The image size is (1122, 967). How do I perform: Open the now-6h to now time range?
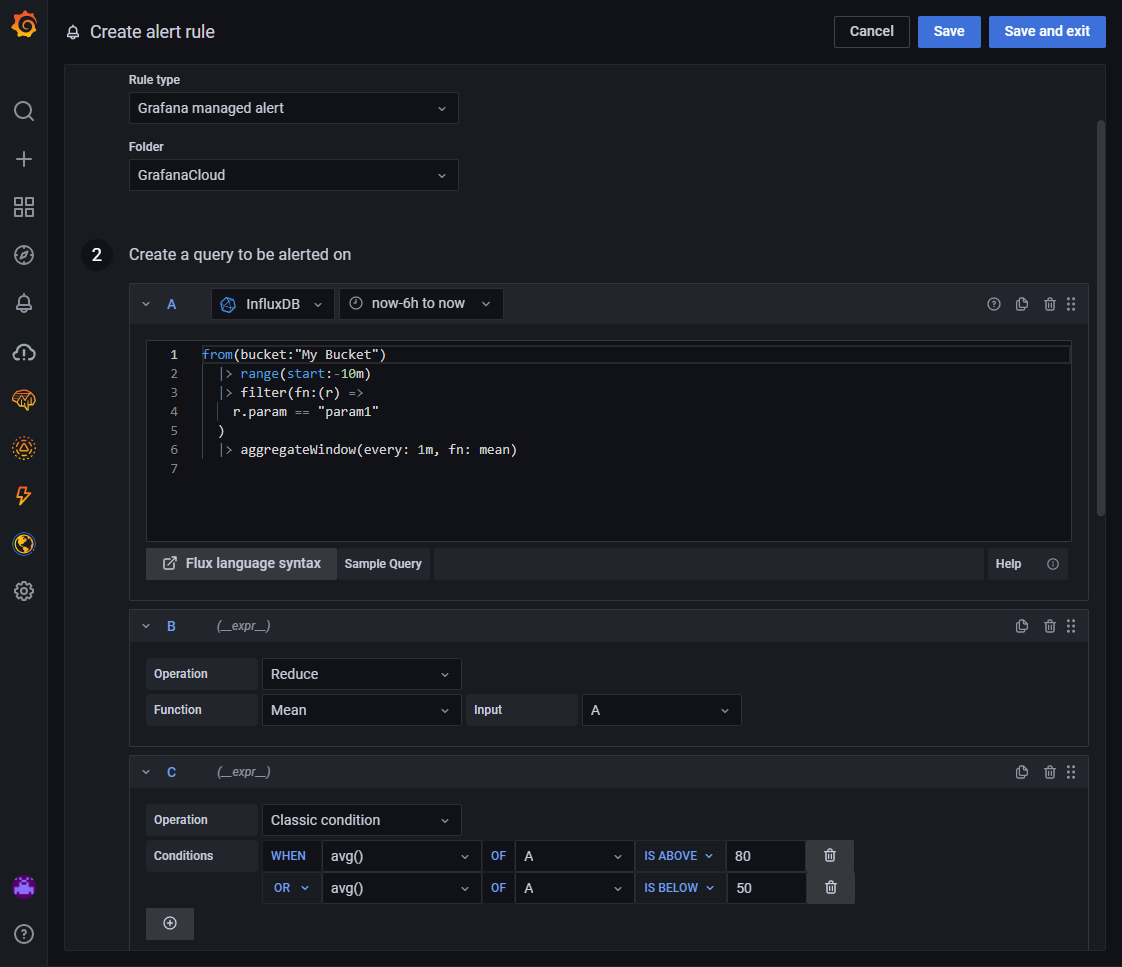[x=421, y=304]
